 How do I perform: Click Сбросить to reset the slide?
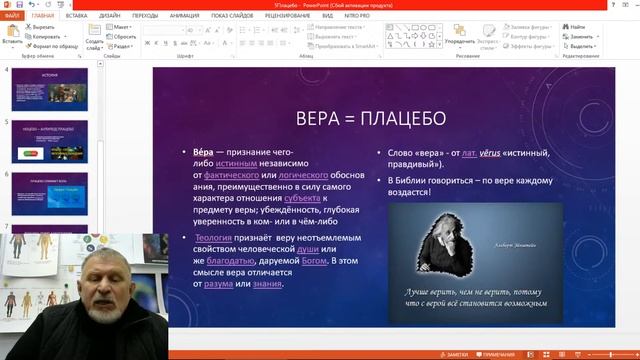(x=121, y=37)
